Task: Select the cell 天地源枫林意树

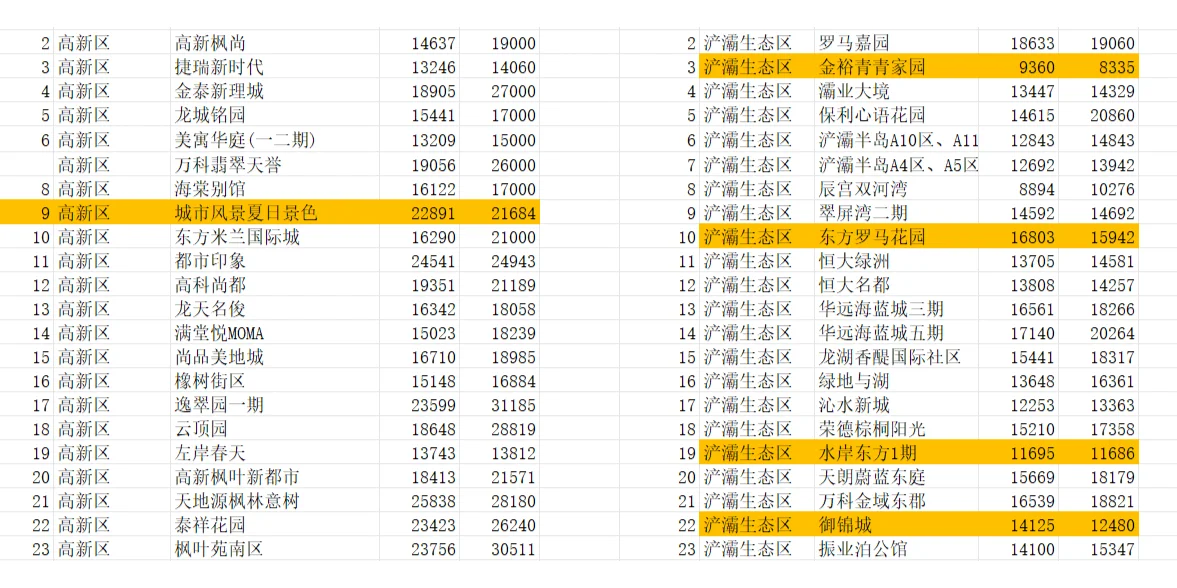Action: [274, 501]
